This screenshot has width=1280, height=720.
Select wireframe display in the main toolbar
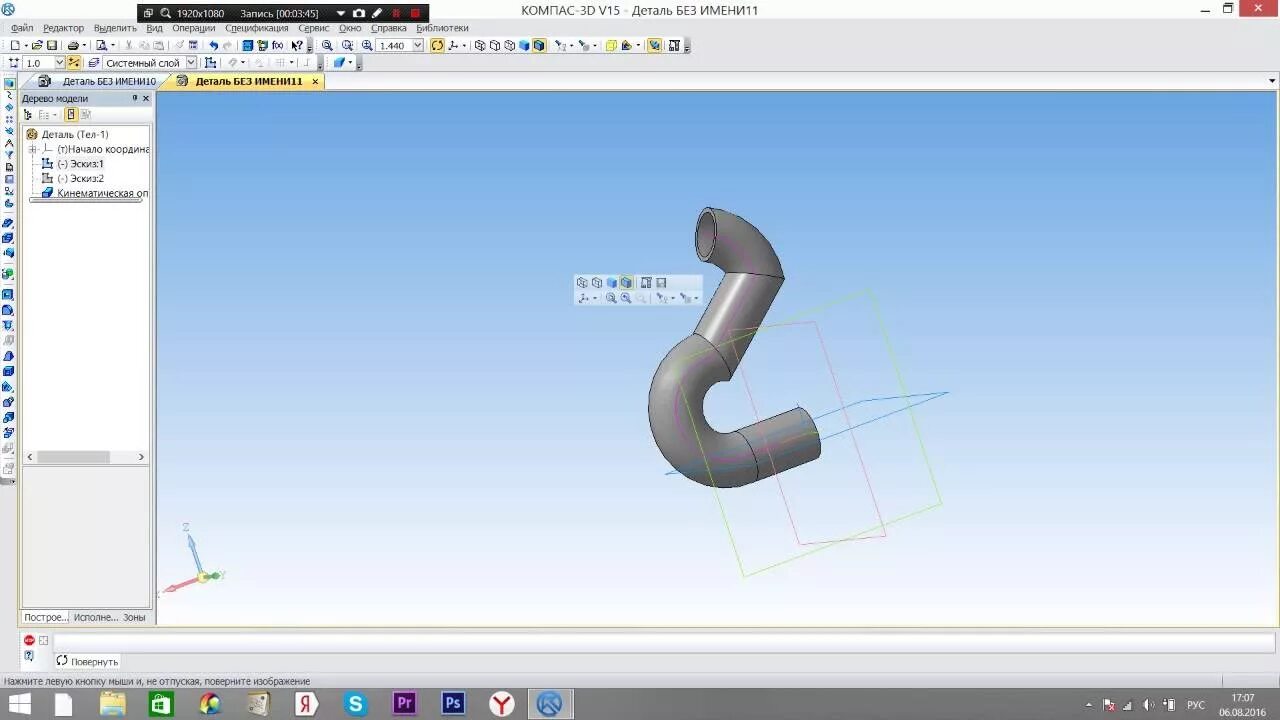coord(480,45)
